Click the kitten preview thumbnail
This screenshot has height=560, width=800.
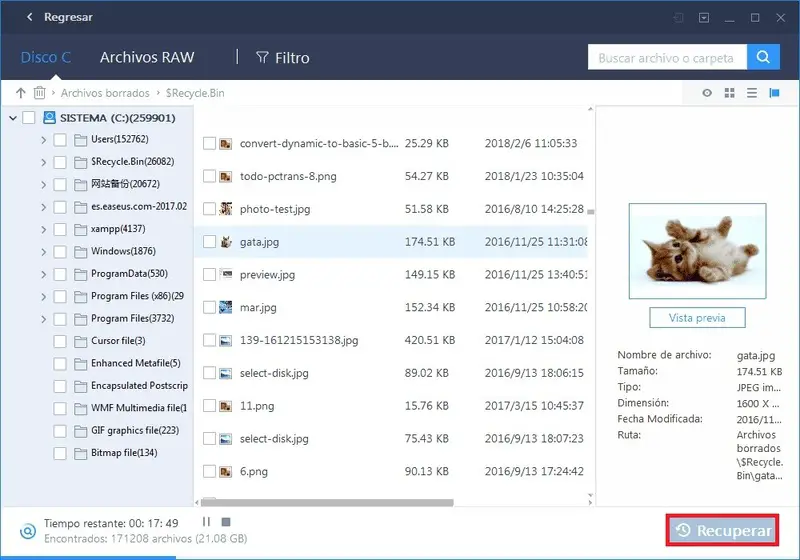pyautogui.click(x=697, y=250)
